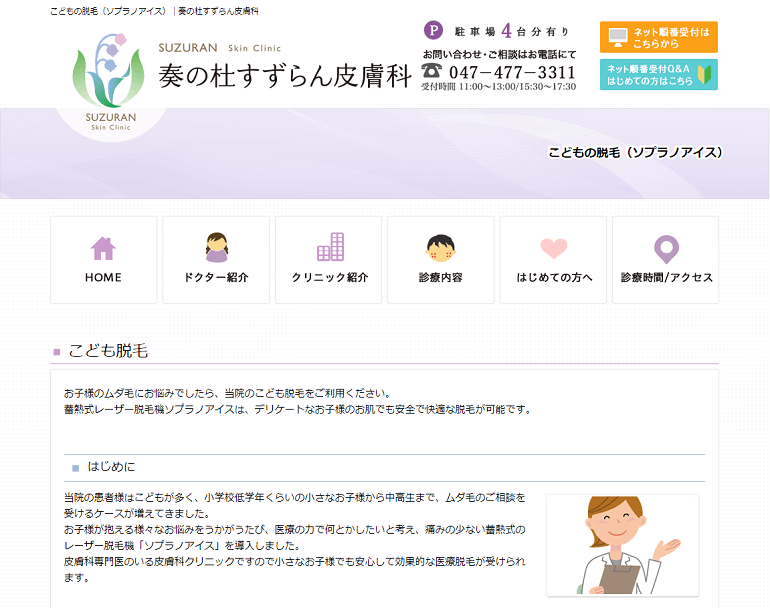Viewport: 770px width, 608px height.
Task: Click the purple map pin icon
Action: point(666,249)
